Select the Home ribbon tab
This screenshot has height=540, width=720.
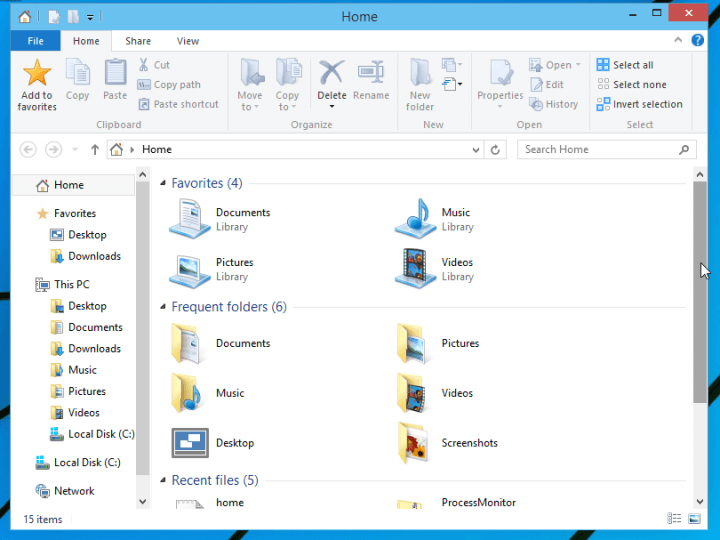(x=86, y=41)
